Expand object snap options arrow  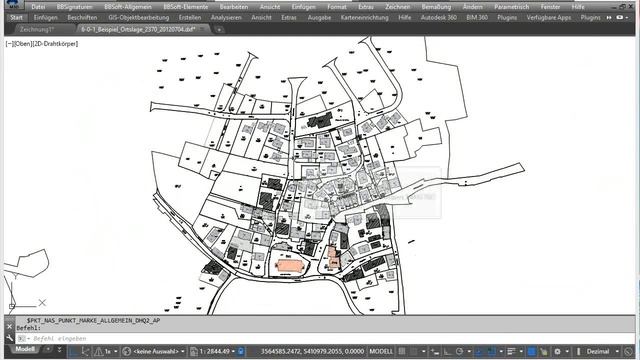point(501,351)
